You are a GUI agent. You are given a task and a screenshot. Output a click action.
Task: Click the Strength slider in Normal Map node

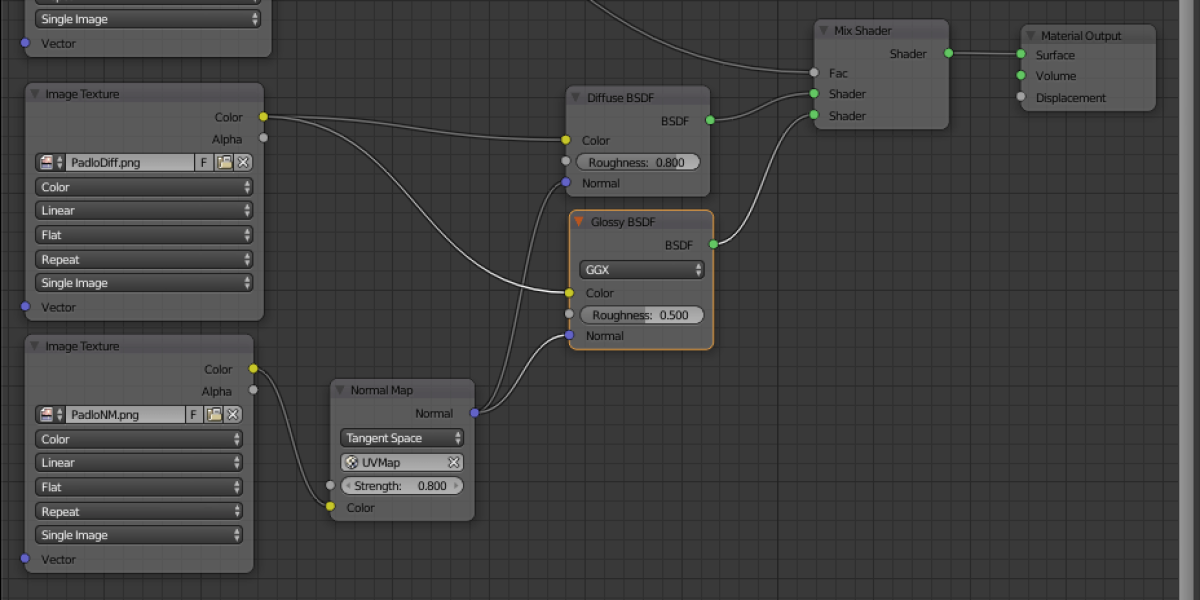point(402,486)
